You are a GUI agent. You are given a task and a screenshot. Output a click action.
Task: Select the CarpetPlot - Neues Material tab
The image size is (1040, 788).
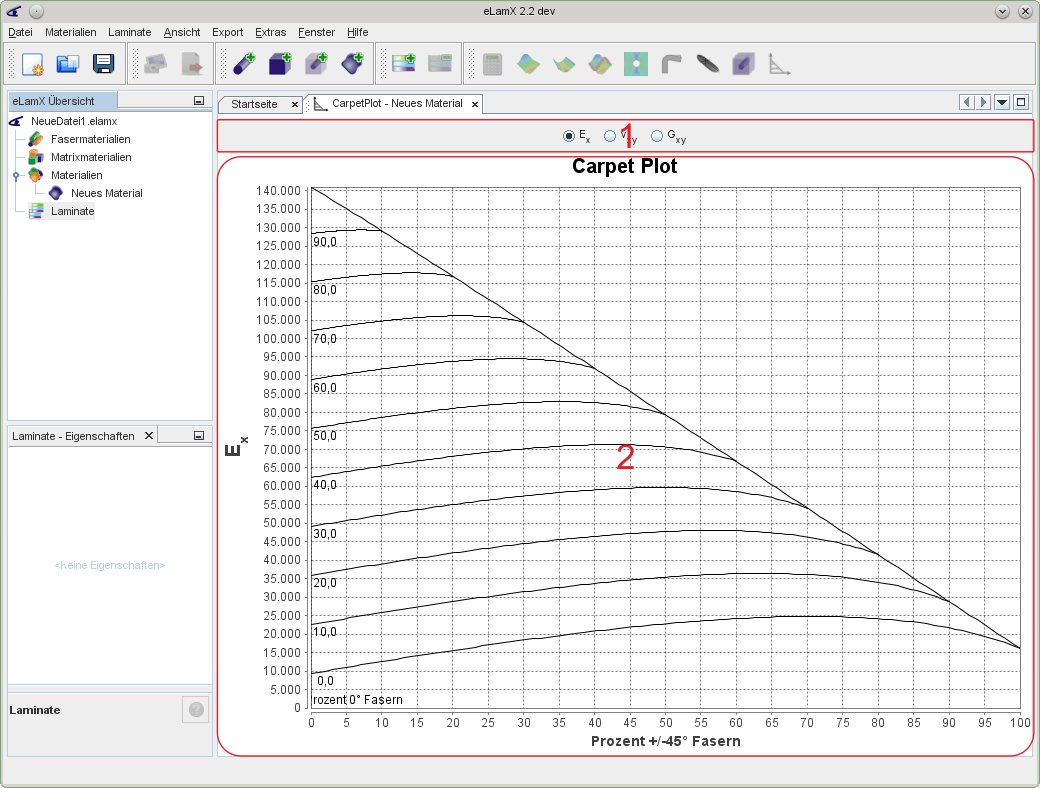(x=397, y=103)
